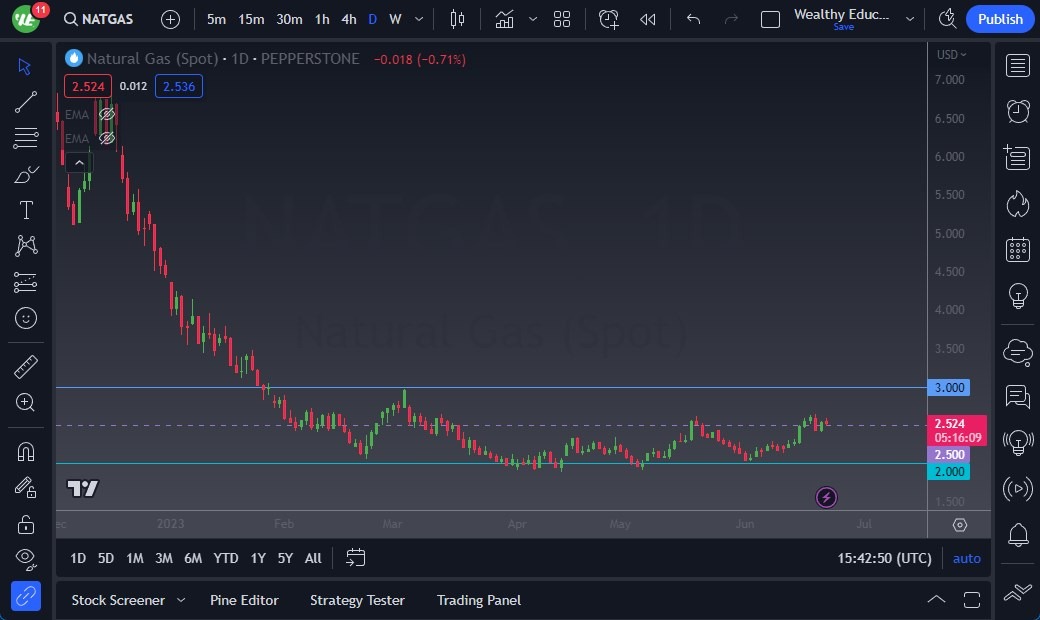Open the Indicators menu
This screenshot has width=1040, height=620.
point(504,19)
